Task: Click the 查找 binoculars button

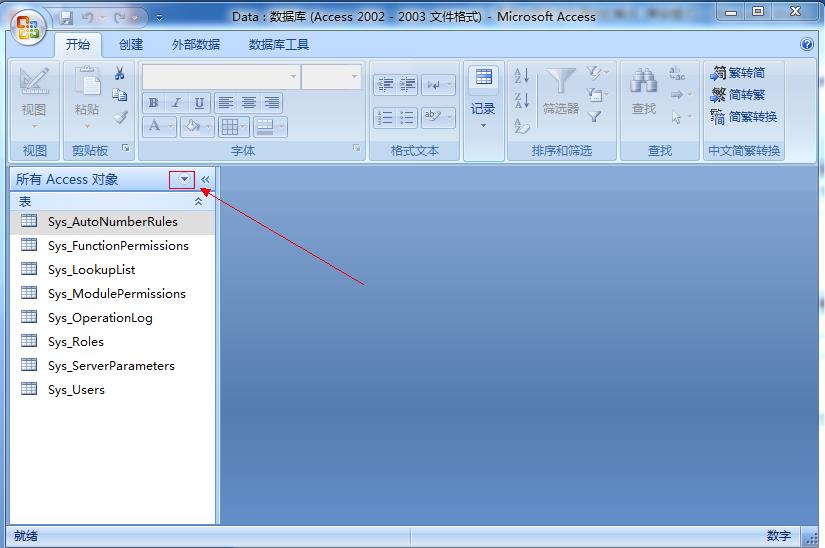Action: (643, 93)
